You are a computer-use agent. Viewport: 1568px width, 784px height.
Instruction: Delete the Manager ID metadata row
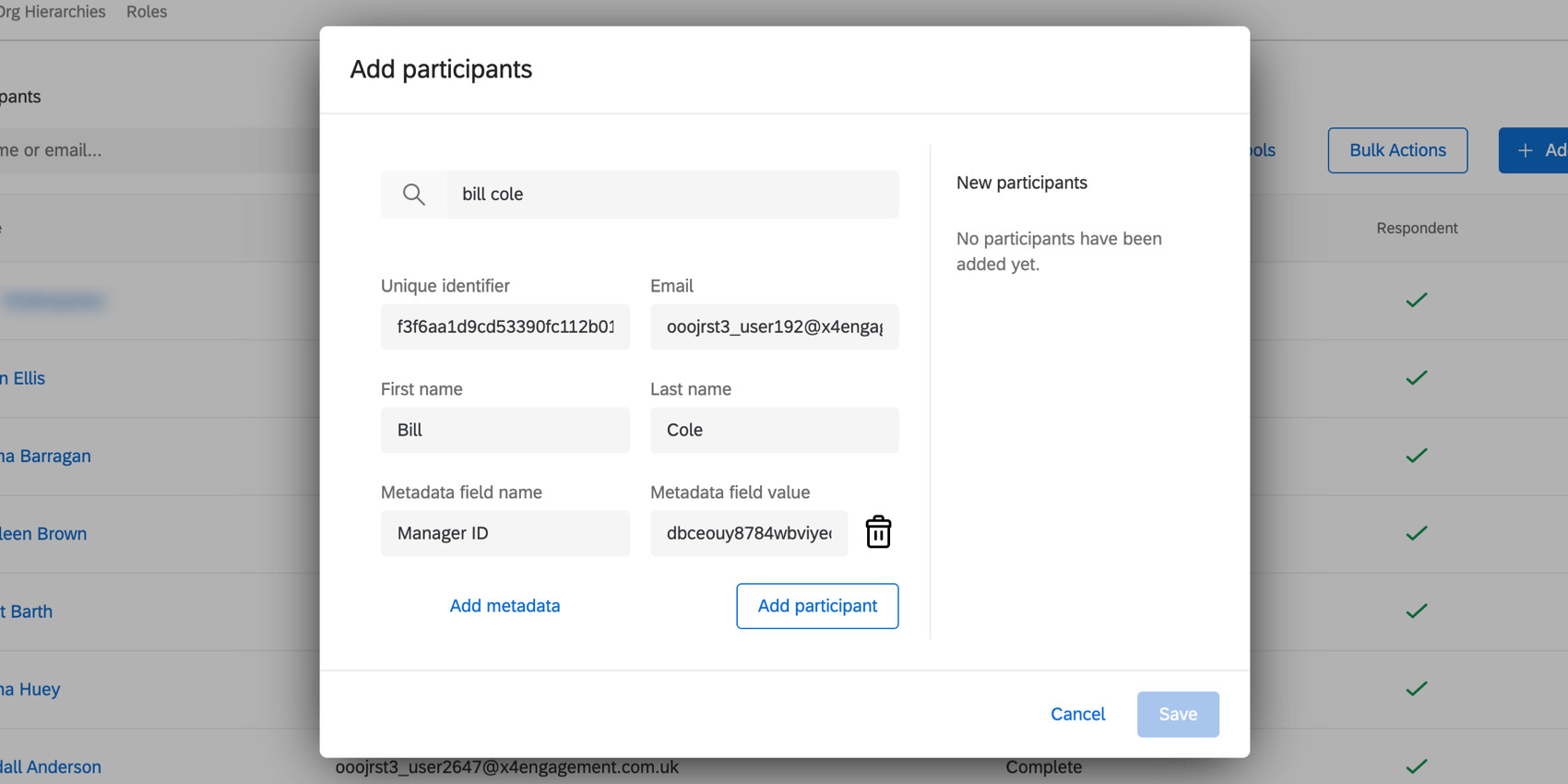click(878, 533)
